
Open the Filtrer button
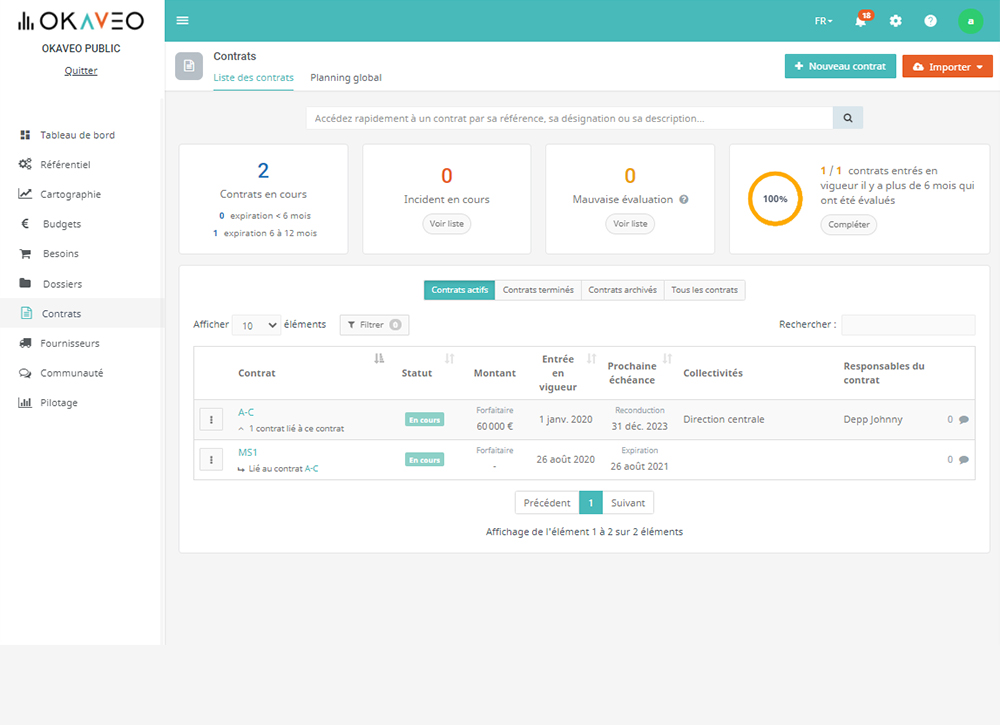(x=374, y=325)
